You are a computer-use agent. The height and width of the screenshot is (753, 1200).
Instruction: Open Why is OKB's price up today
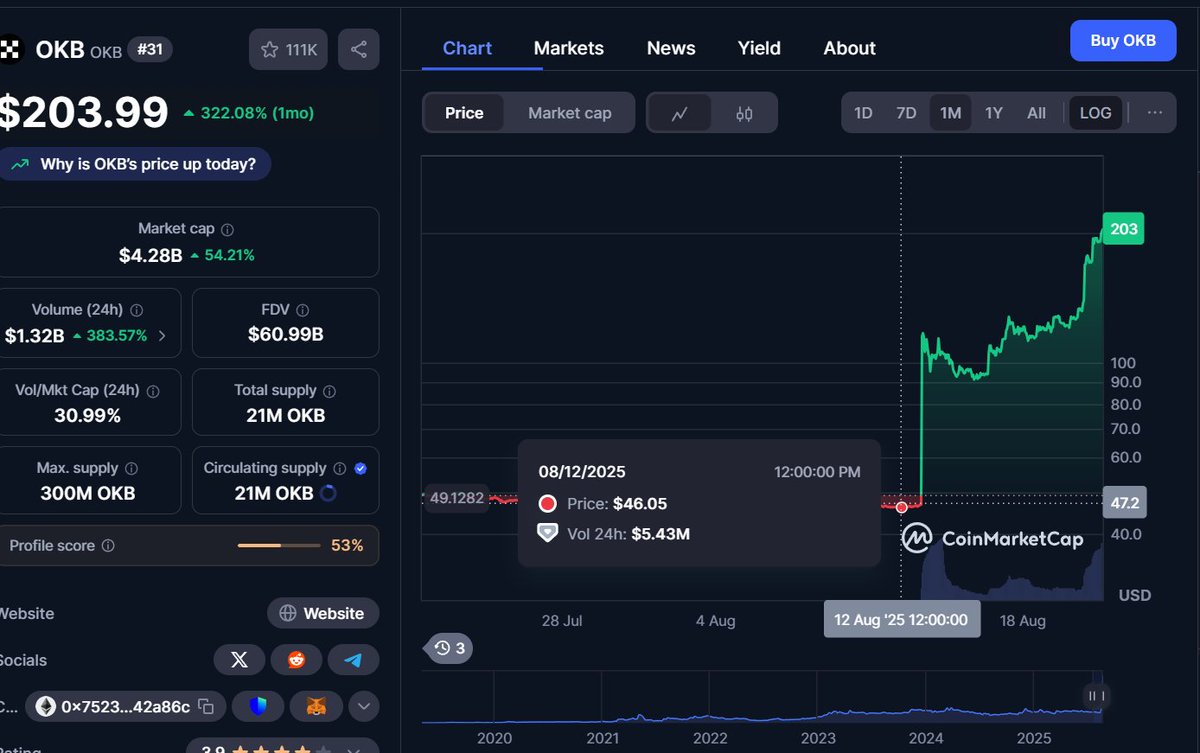pos(134,164)
